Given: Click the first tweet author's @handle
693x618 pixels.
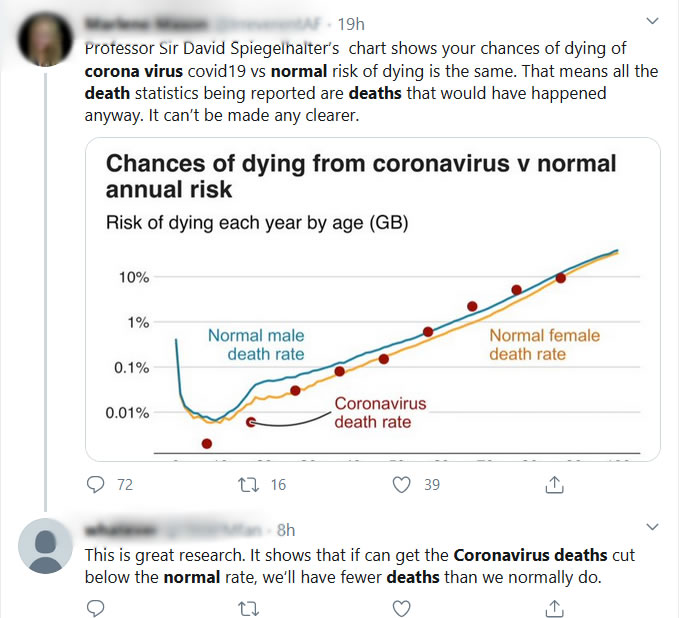Looking at the screenshot, I should click(x=275, y=22).
